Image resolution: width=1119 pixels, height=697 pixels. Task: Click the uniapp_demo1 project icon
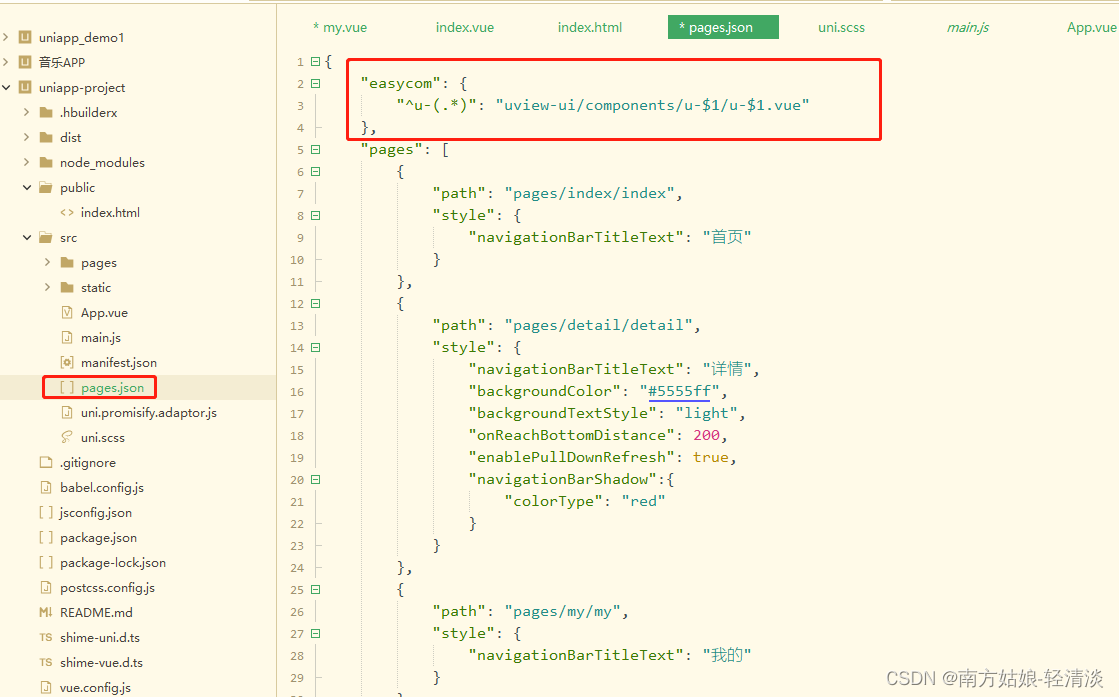25,37
